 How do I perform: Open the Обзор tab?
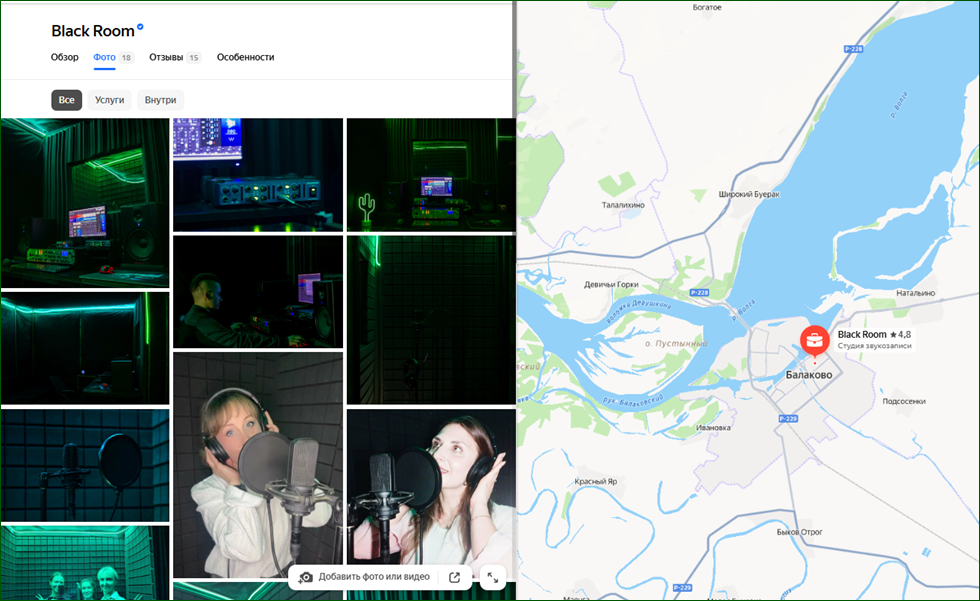64,57
